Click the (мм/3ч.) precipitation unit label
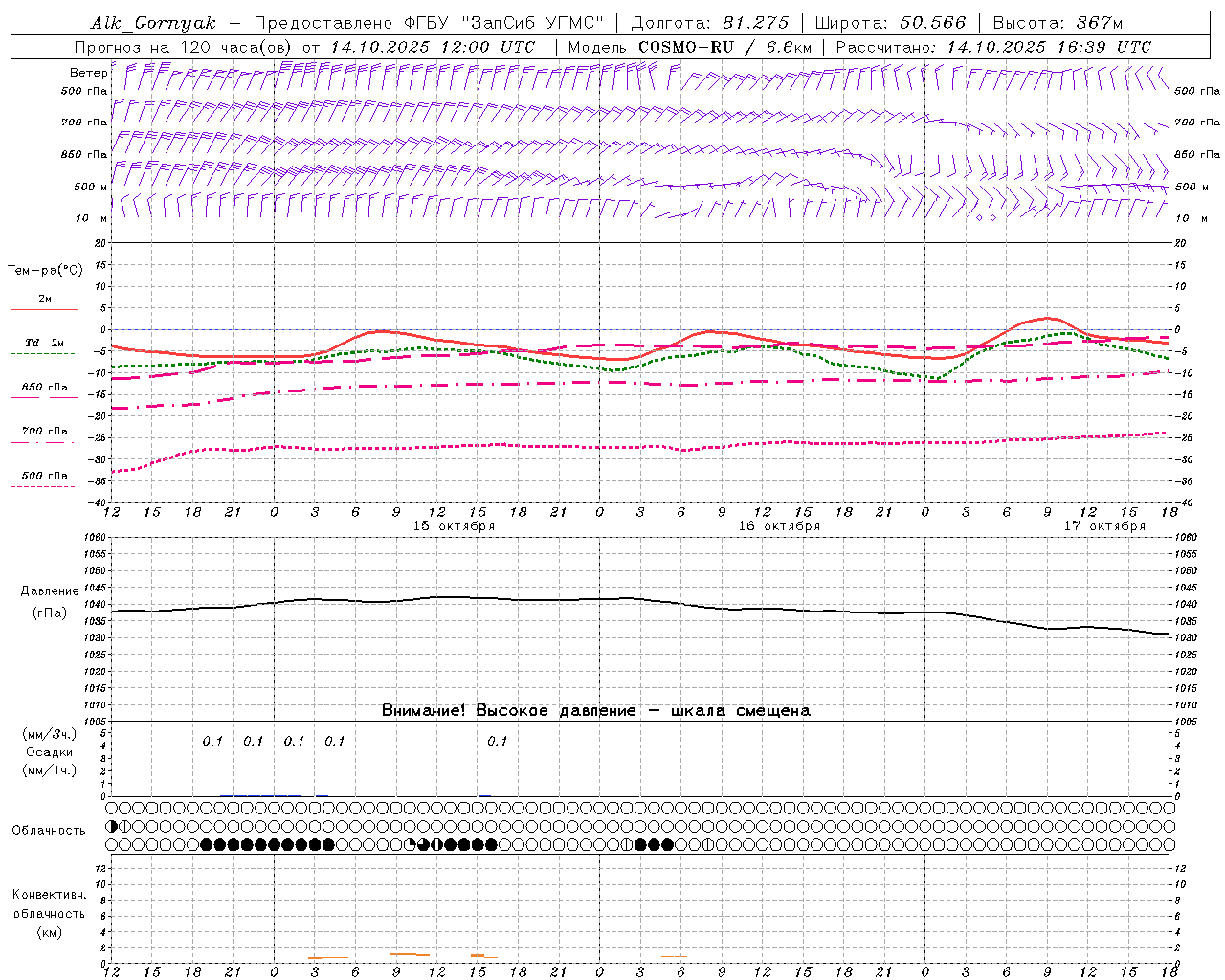This screenshot has width=1225, height=980. click(50, 735)
